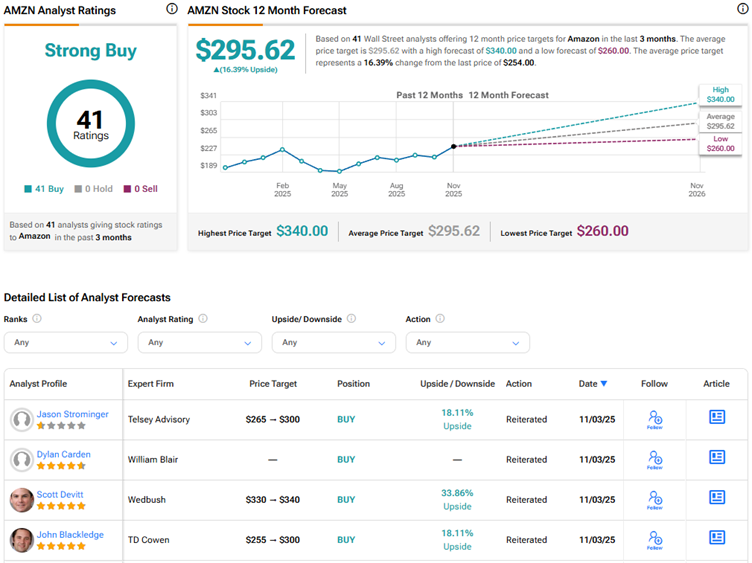This screenshot has height=563, width=752.
Task: Click the November 2025 chart data point
Action: (x=454, y=146)
